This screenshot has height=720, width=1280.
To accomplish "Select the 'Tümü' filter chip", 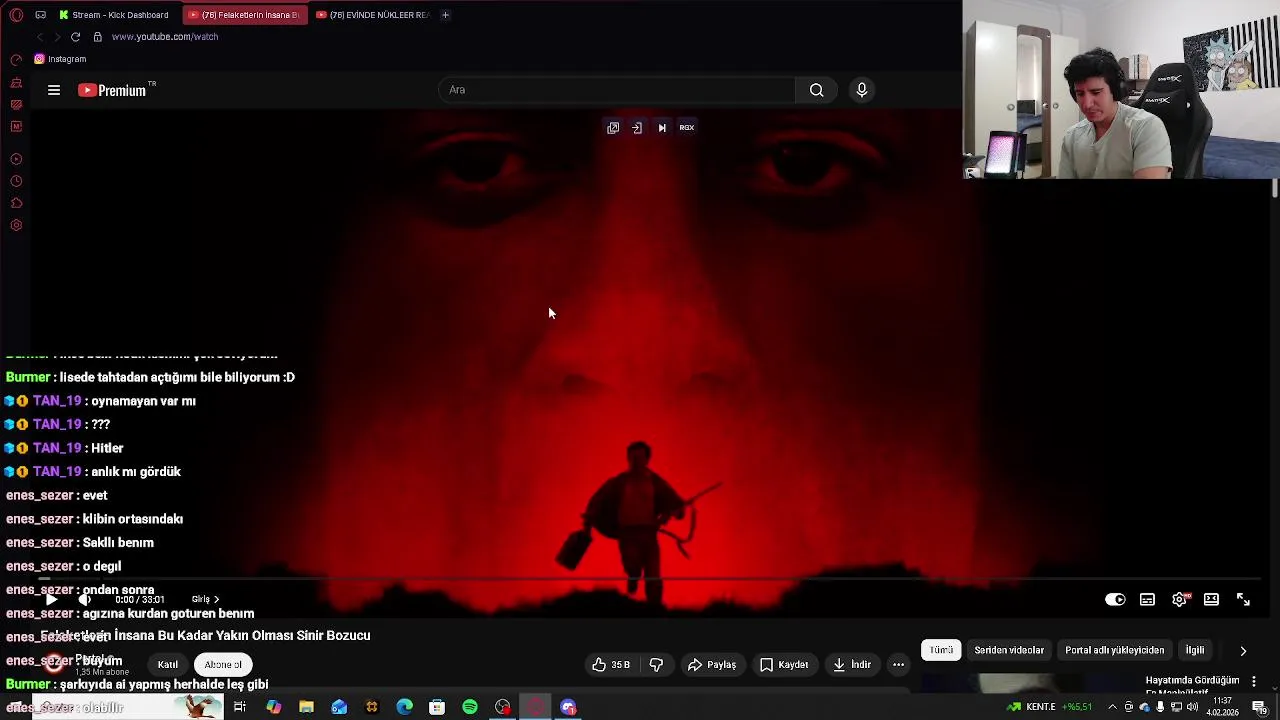I will point(941,650).
